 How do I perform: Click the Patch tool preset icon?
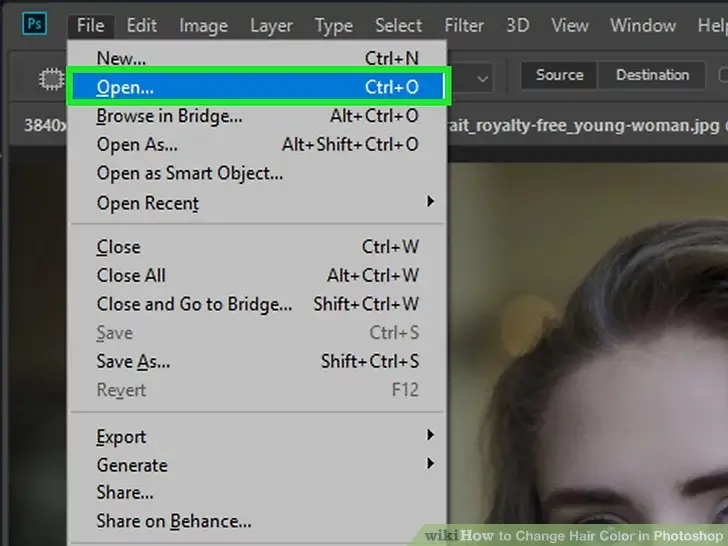click(50, 79)
